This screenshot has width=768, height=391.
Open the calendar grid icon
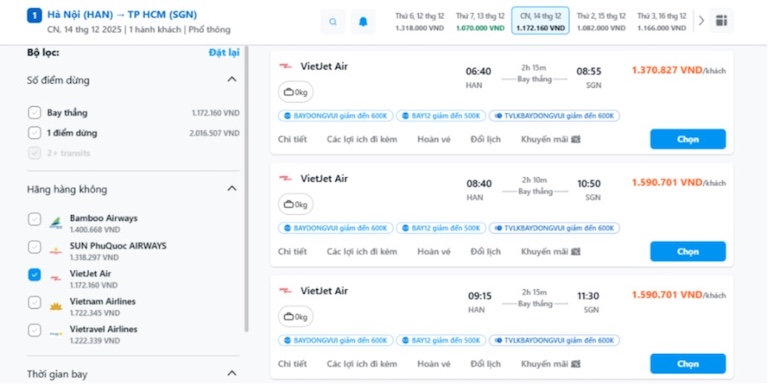pyautogui.click(x=721, y=21)
